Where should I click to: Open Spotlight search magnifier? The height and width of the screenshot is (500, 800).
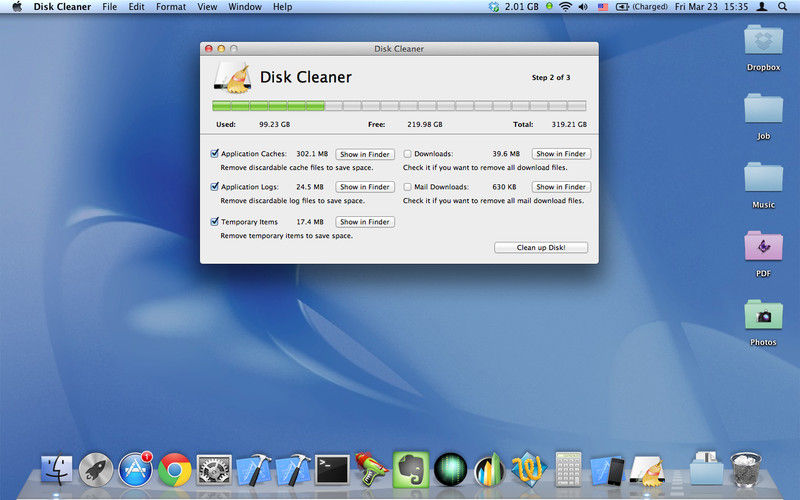coord(783,7)
